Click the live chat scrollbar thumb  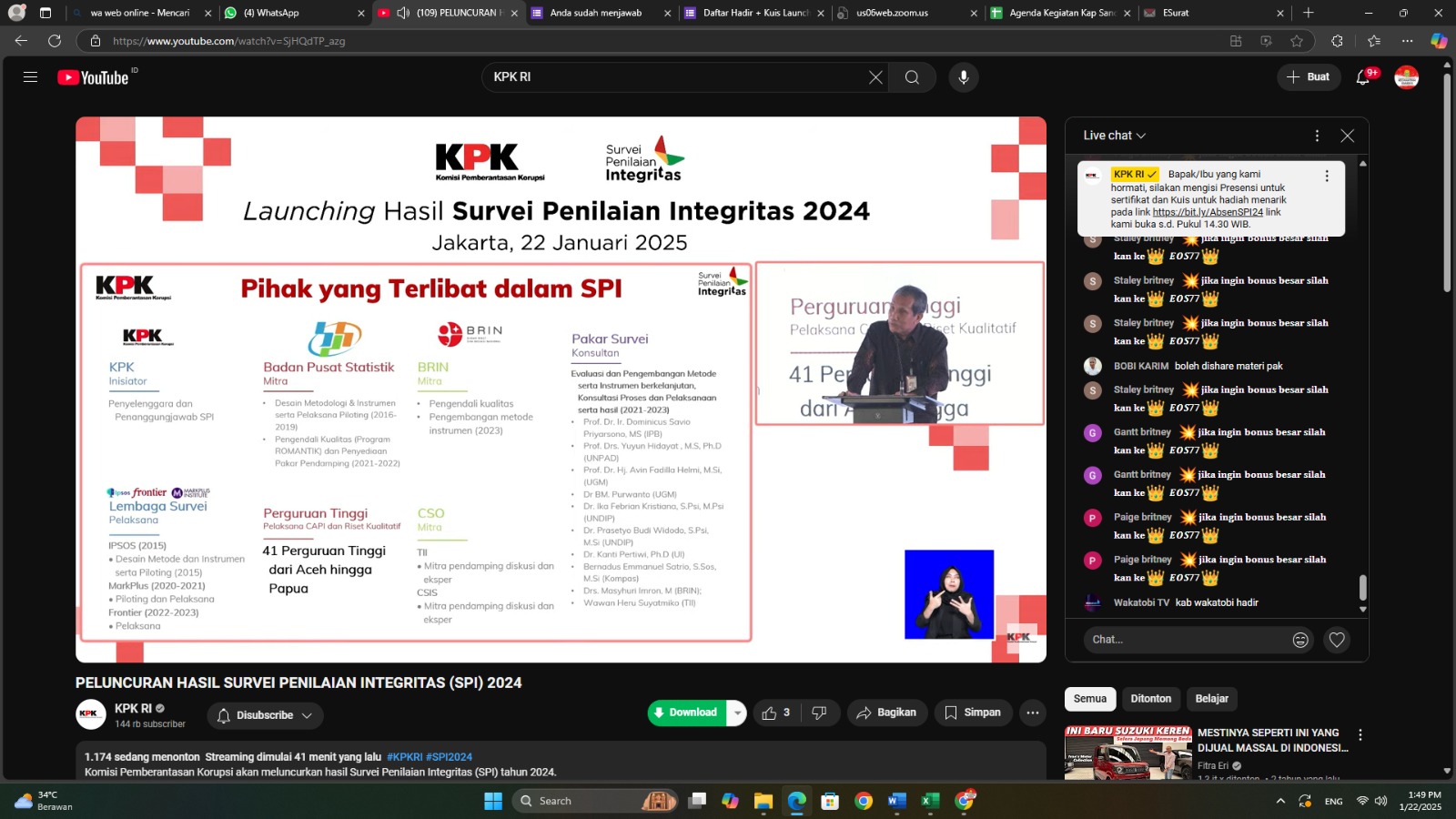tap(1362, 588)
